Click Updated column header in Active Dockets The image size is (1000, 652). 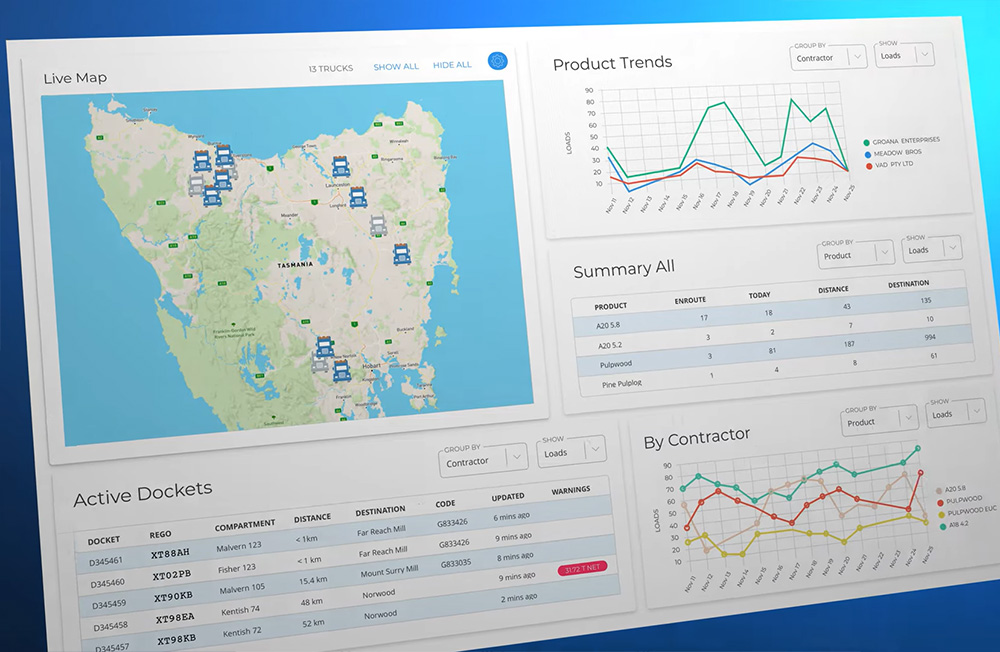point(508,498)
